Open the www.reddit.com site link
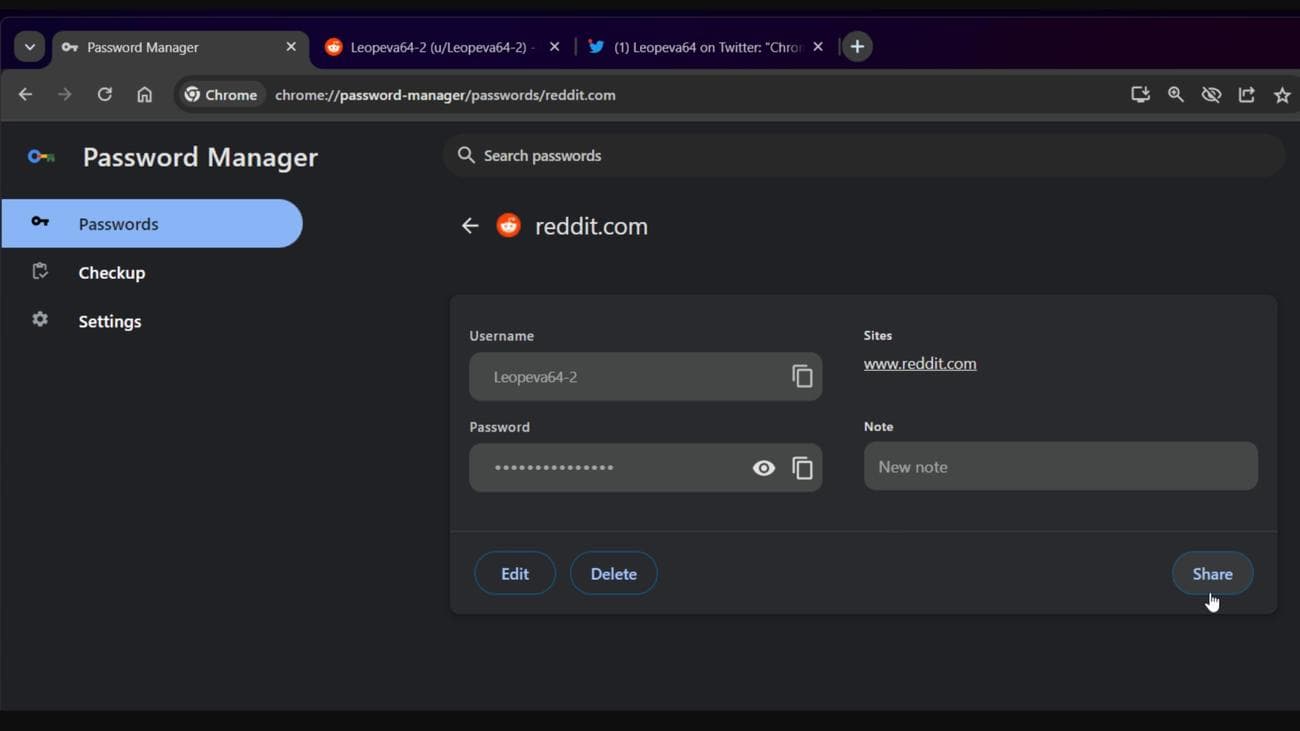1300x731 pixels. tap(919, 363)
